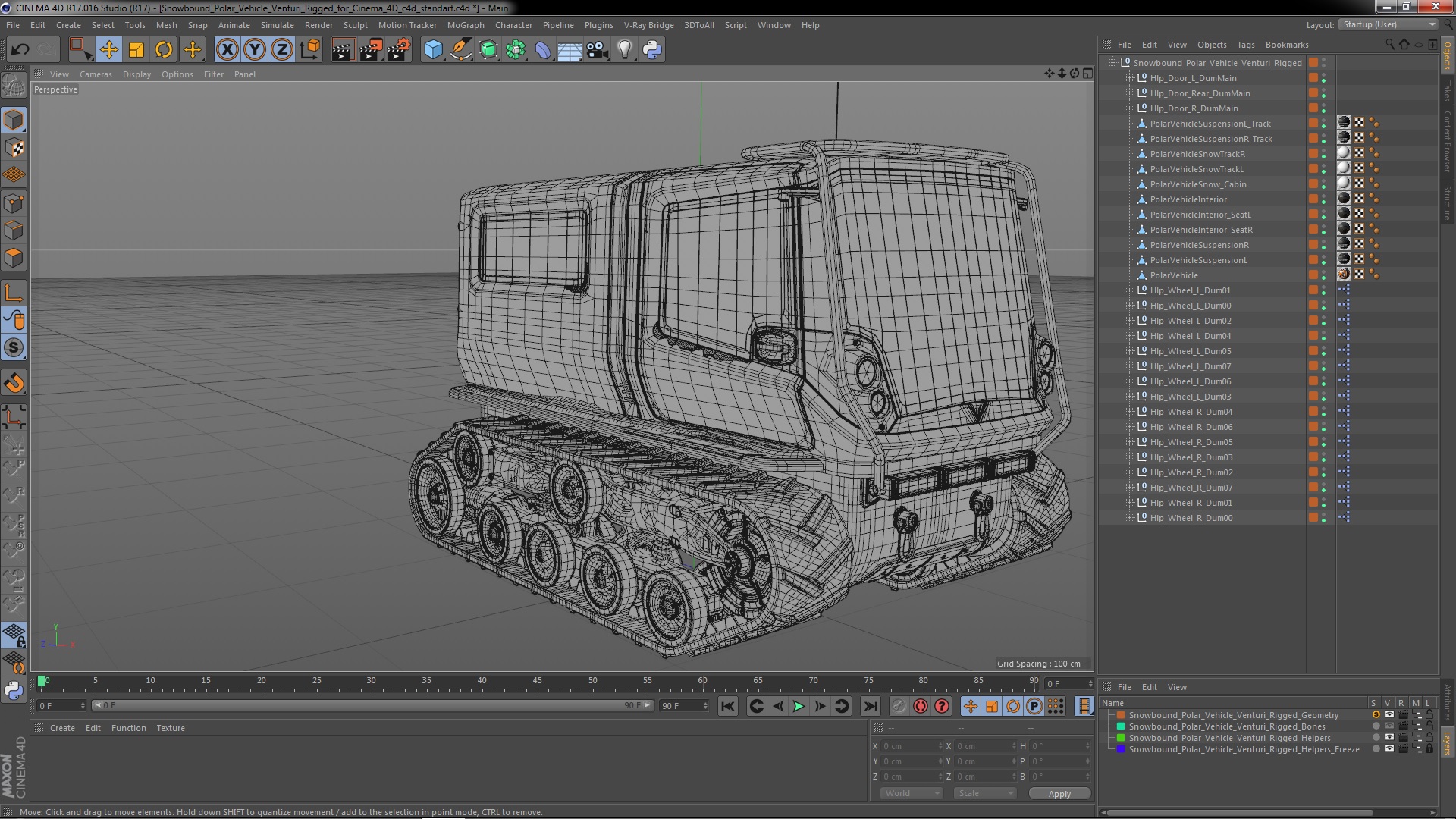Viewport: 1456px width, 819px height.
Task: Collapse Snowbound_Polar_Vehicle_Venturi_Rigged root node
Action: [1112, 63]
